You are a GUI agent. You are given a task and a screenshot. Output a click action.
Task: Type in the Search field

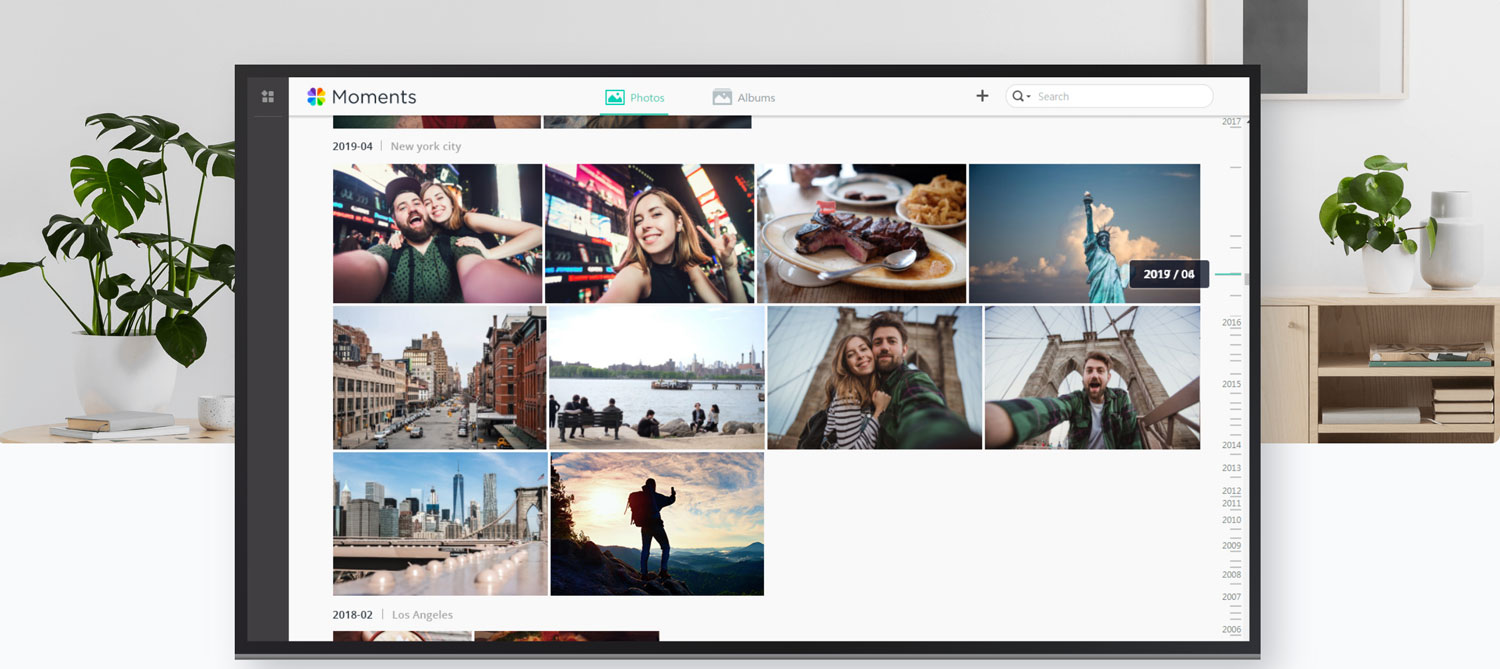click(1120, 97)
